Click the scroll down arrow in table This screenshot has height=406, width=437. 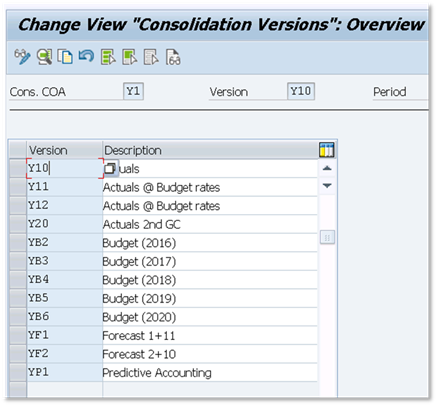(x=327, y=186)
